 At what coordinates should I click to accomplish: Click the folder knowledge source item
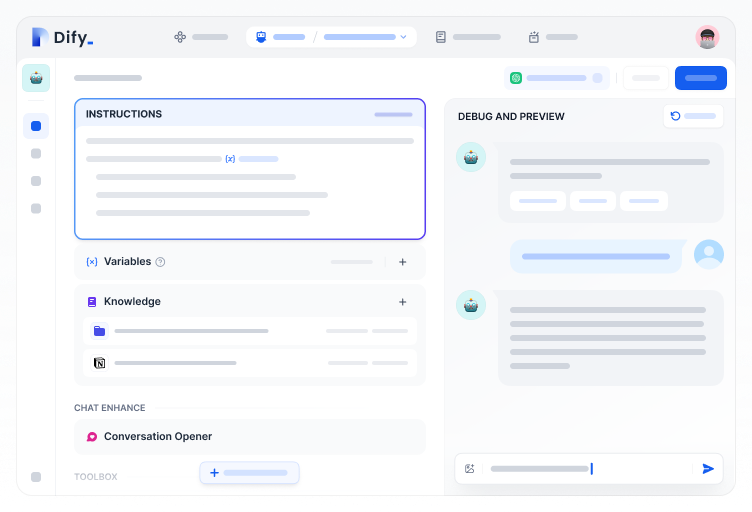250,331
